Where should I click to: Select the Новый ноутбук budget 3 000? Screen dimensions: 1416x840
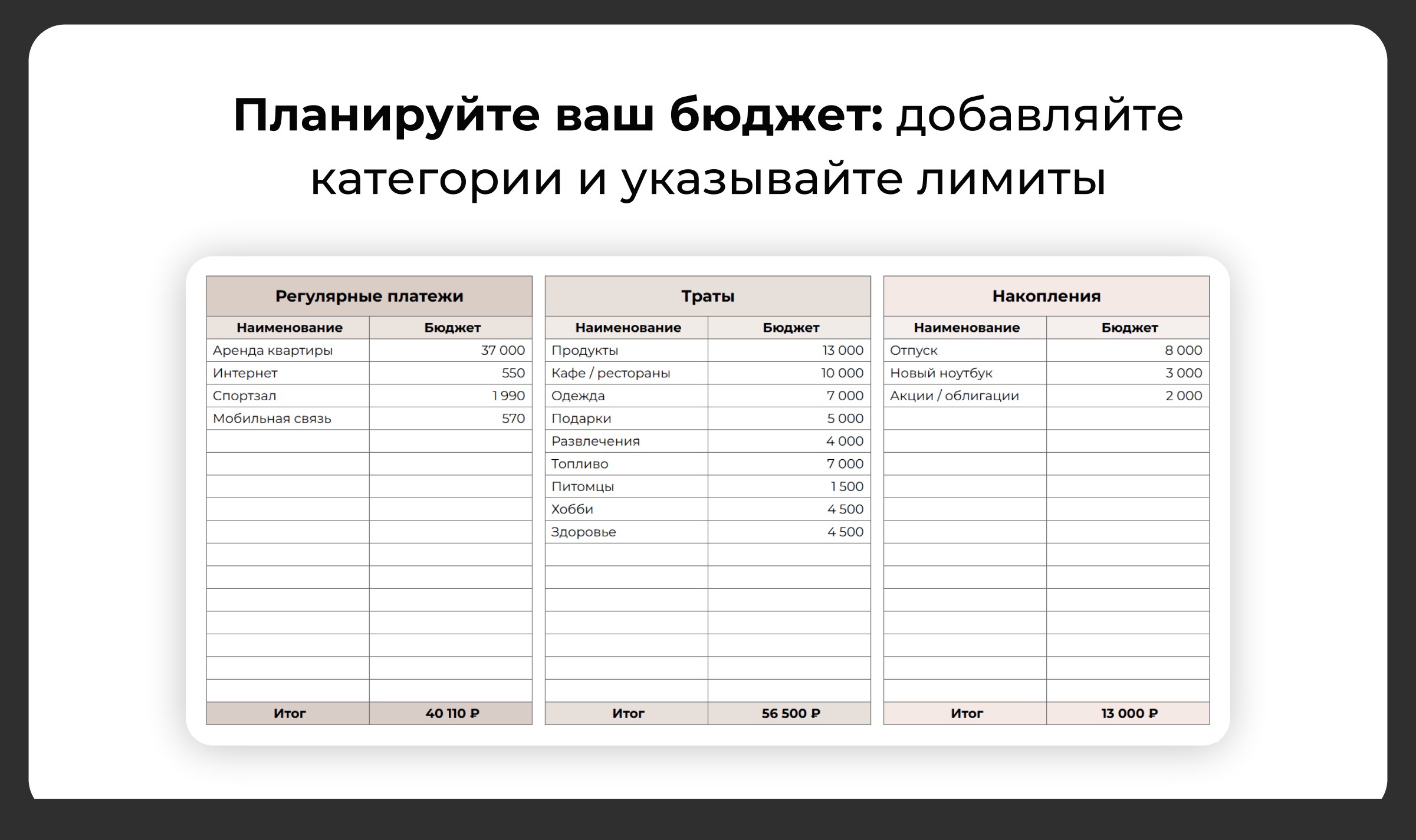click(x=1128, y=373)
